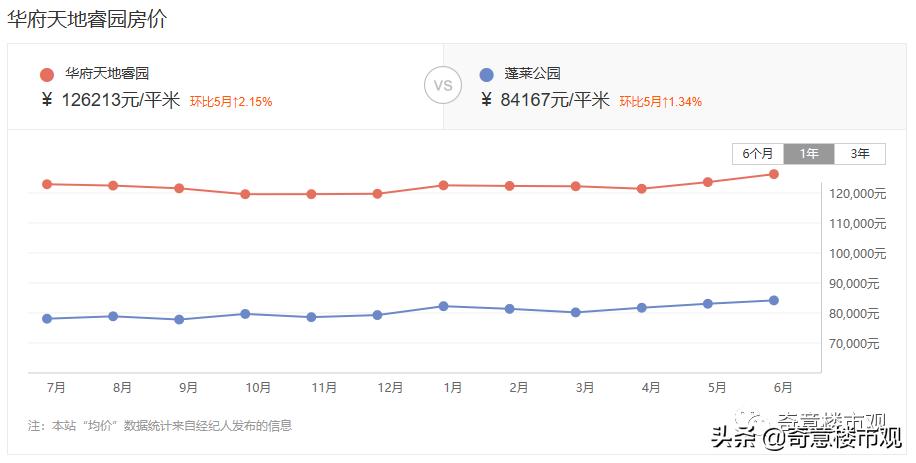
Task: Click the VS comparison circle icon
Action: tap(443, 85)
